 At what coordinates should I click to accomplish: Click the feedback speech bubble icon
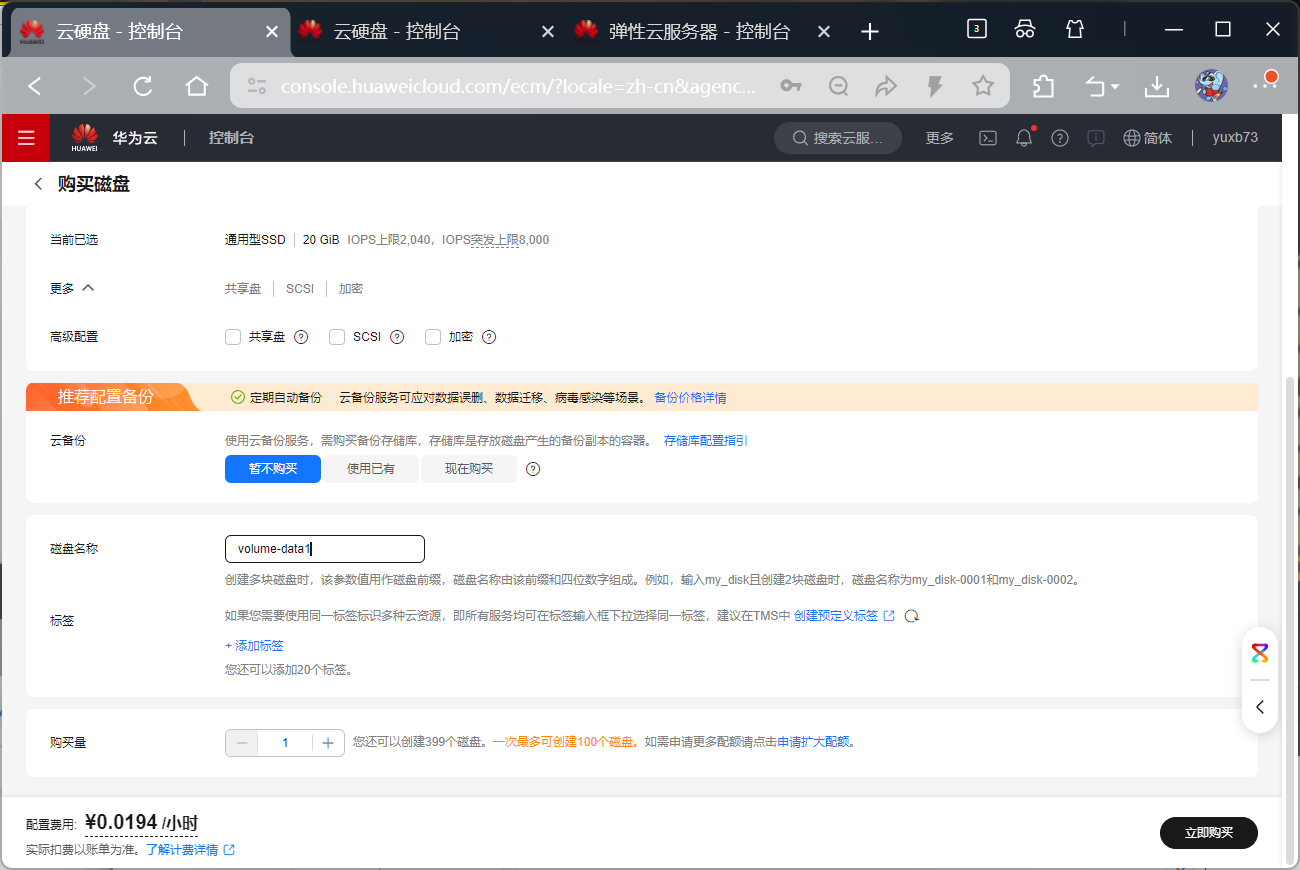click(x=1096, y=138)
